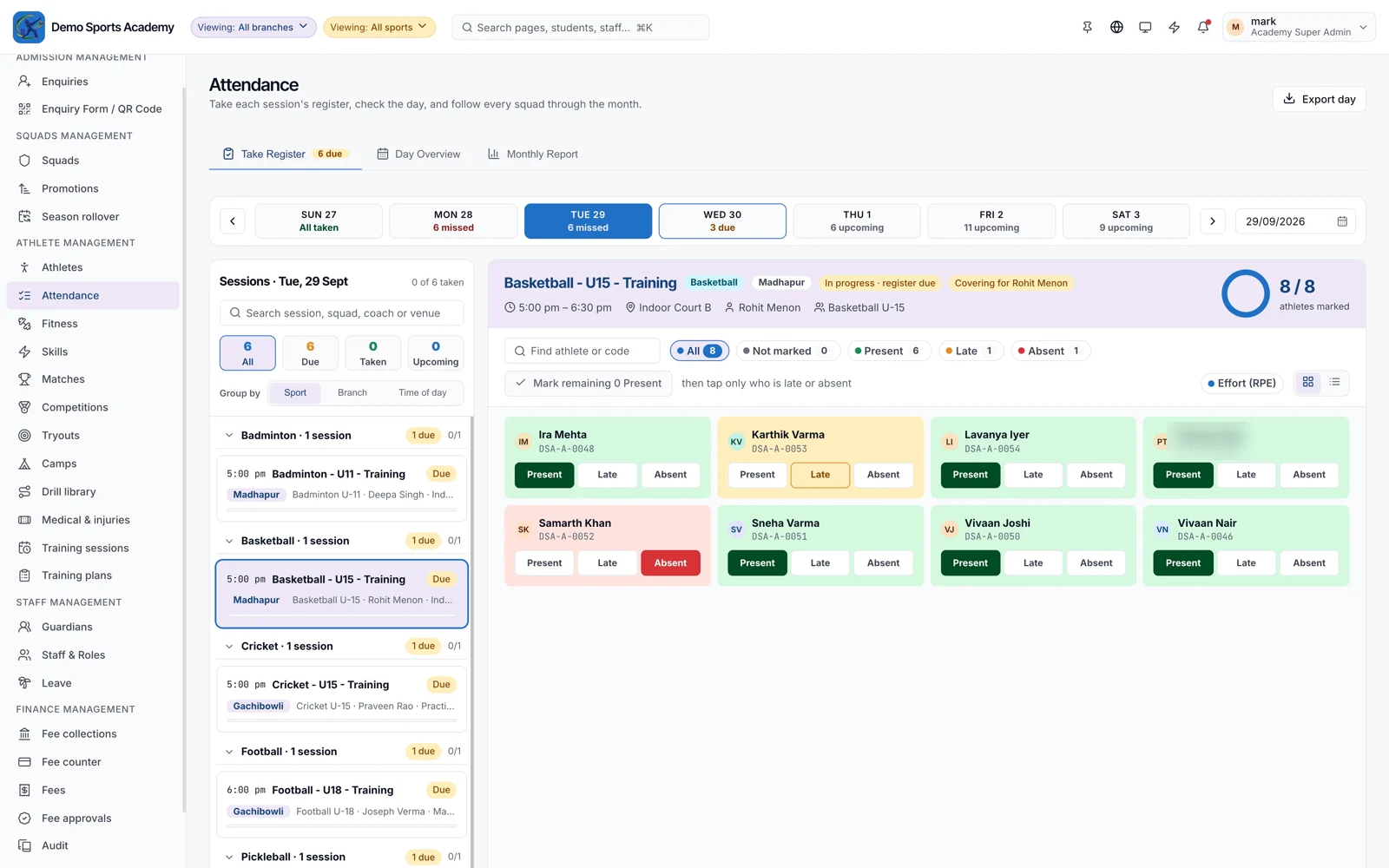Click the calendar icon in date field
Viewport: 1389px width, 868px height.
[x=1342, y=221]
